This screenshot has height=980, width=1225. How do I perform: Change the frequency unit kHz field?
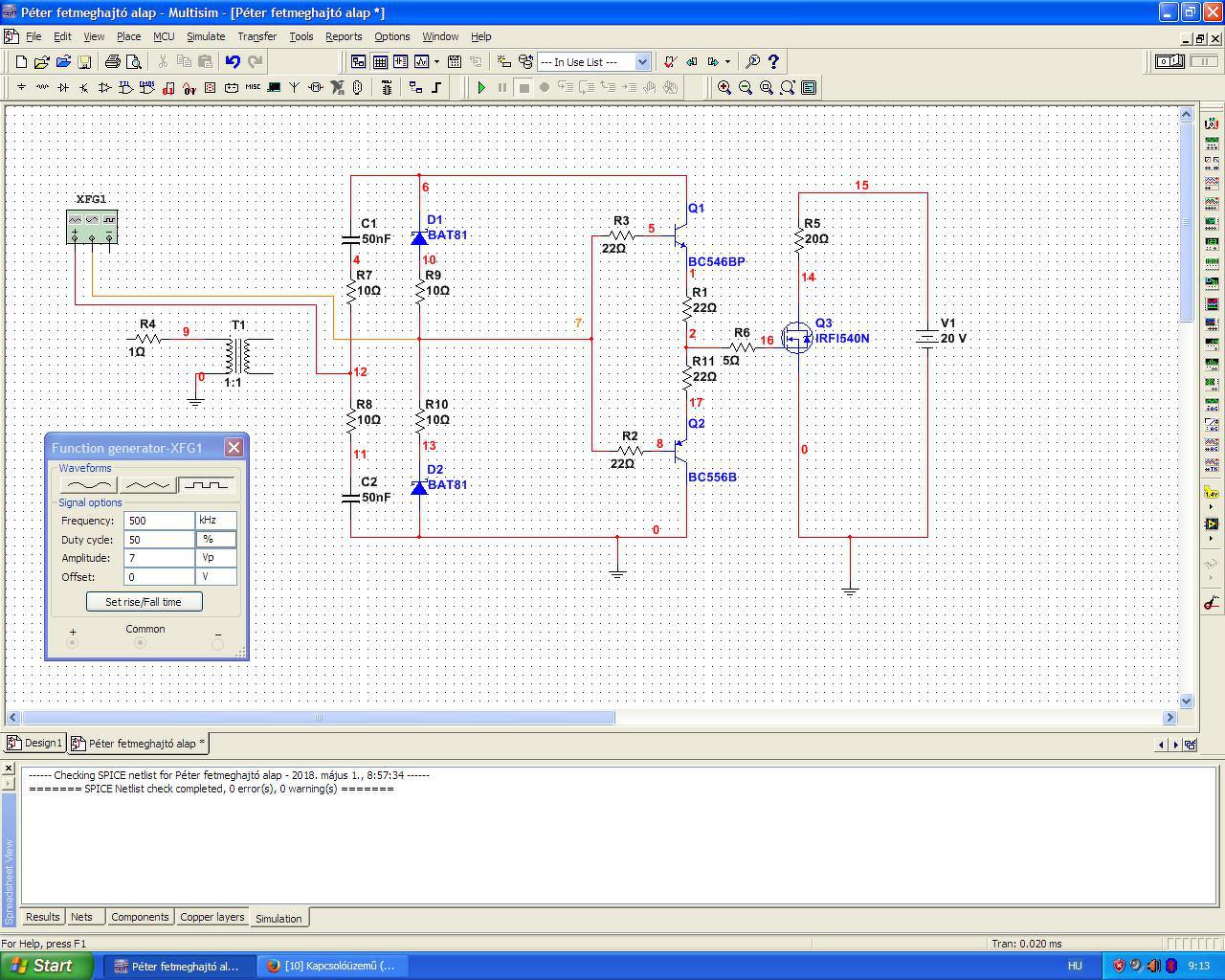(215, 521)
